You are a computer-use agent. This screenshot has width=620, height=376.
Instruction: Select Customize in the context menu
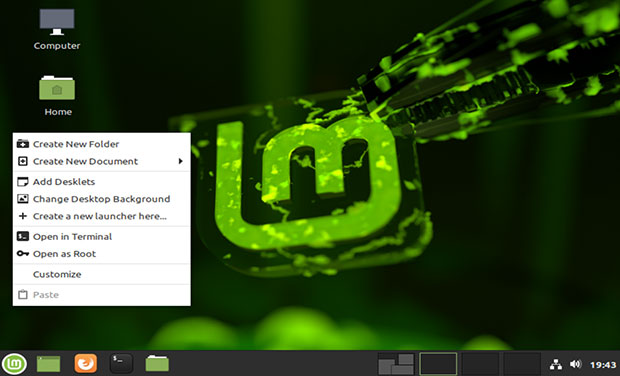(102, 274)
